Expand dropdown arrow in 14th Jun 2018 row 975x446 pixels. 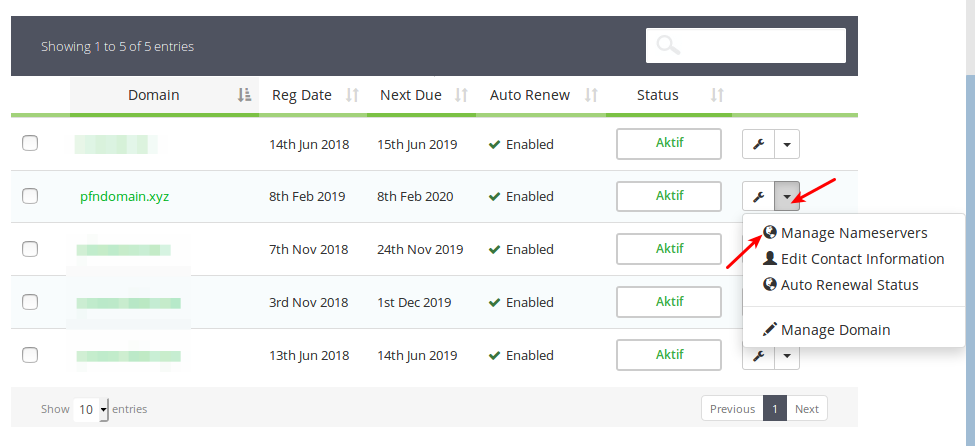[787, 144]
